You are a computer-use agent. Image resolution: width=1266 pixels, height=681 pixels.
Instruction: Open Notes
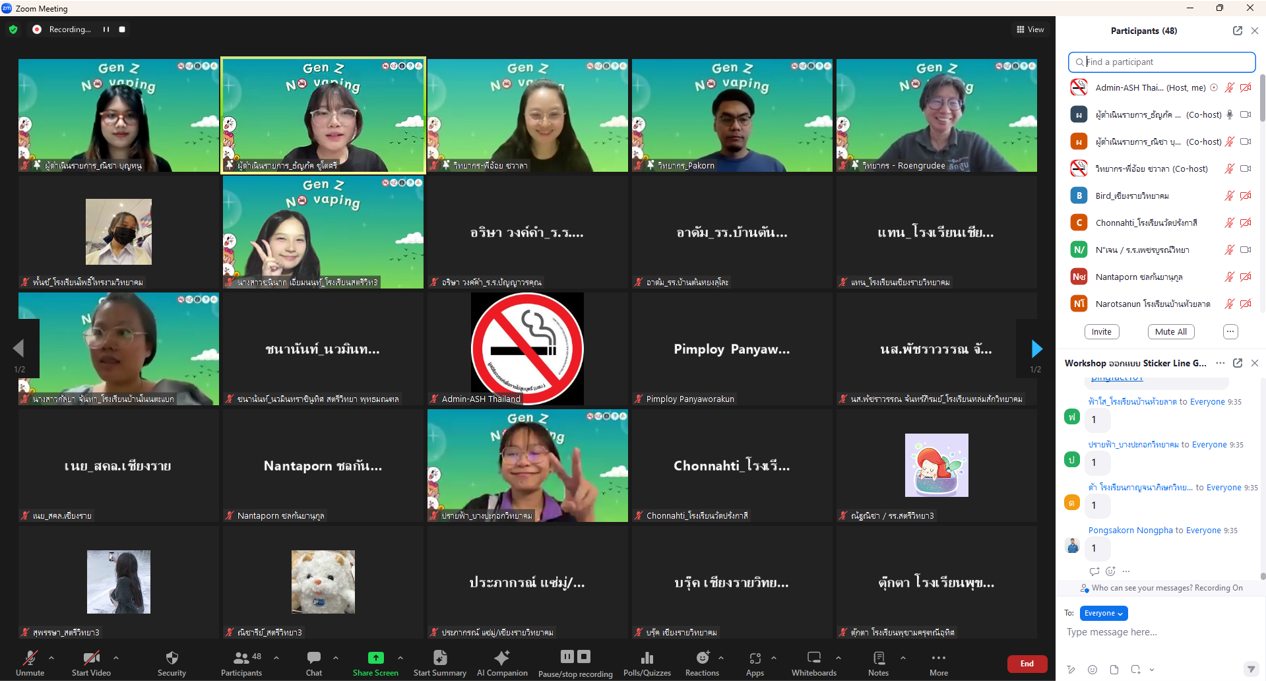click(878, 662)
